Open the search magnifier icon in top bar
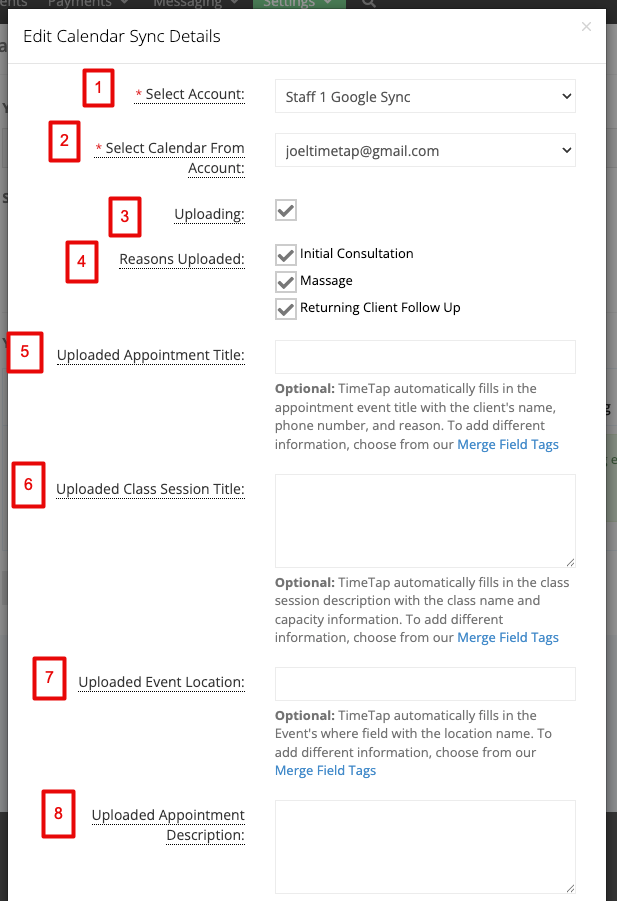 (369, 3)
